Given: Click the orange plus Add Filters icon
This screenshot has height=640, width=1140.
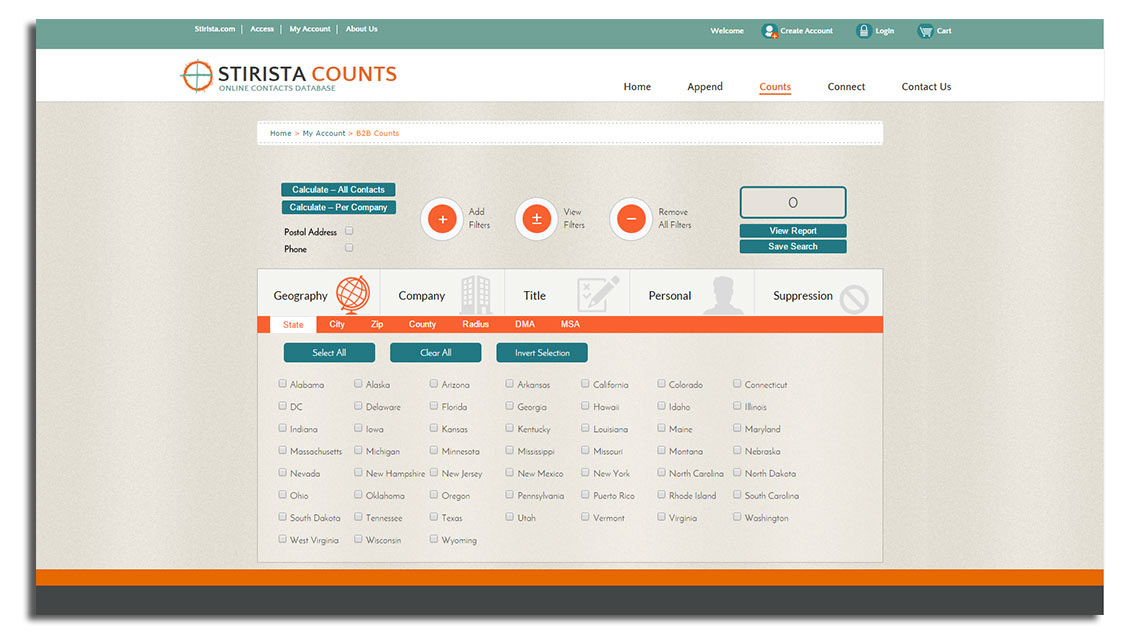Looking at the screenshot, I should (442, 219).
